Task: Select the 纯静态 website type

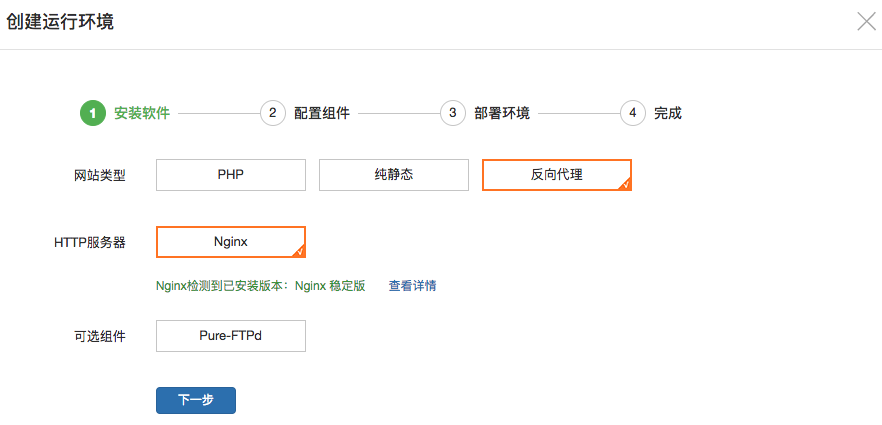Action: coord(394,174)
